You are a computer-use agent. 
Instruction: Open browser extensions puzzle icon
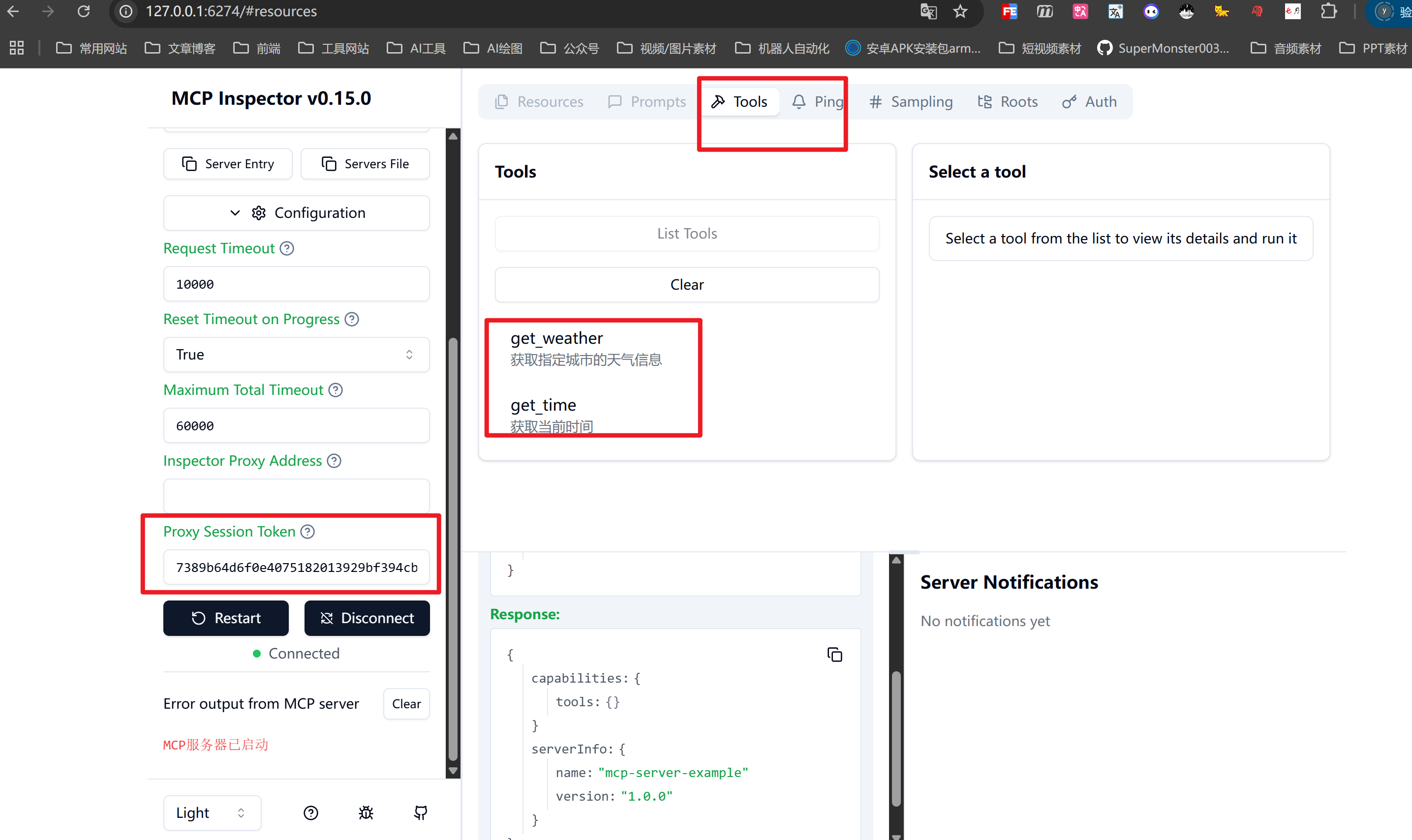[x=1328, y=11]
